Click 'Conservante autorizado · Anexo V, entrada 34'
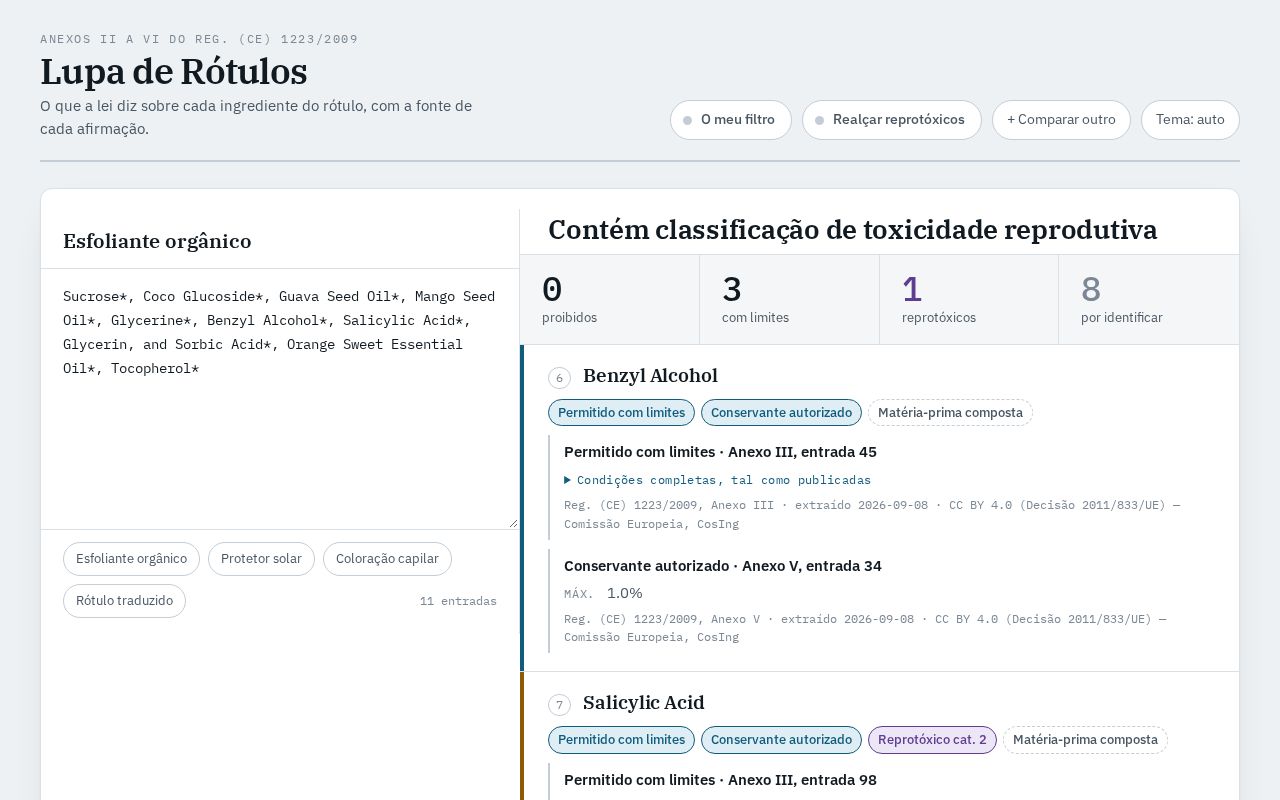This screenshot has height=800, width=1280. pyautogui.click(x=723, y=566)
